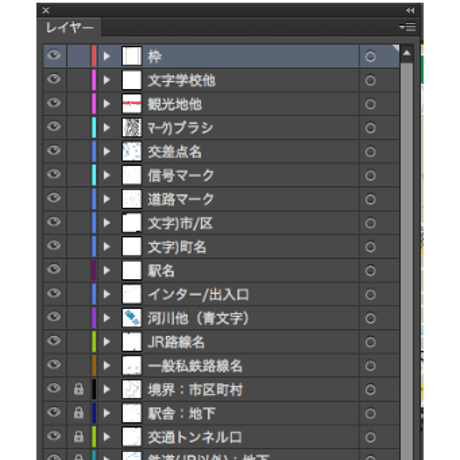Hide the 駅名 layer
This screenshot has width=460, height=460.
pos(54,269)
